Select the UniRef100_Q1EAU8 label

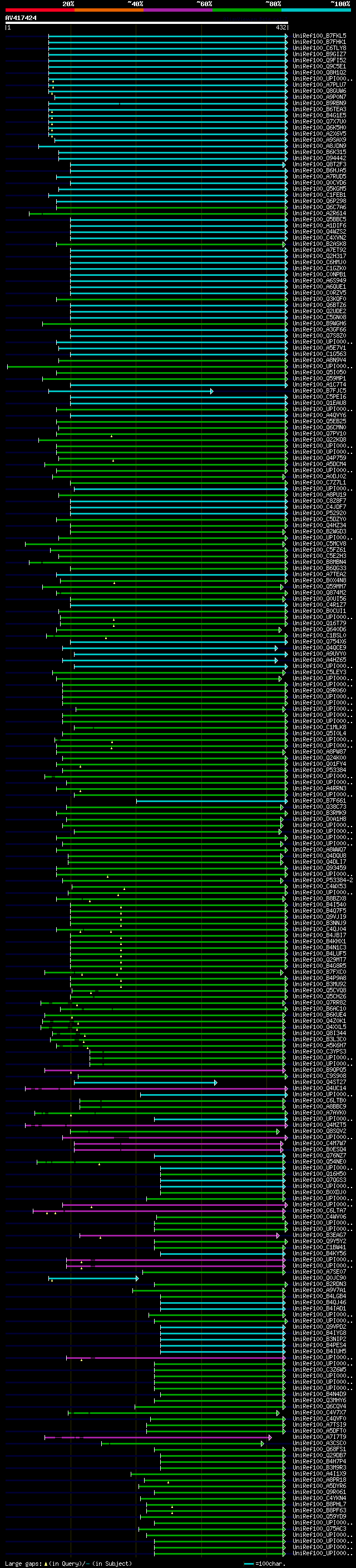tap(319, 403)
